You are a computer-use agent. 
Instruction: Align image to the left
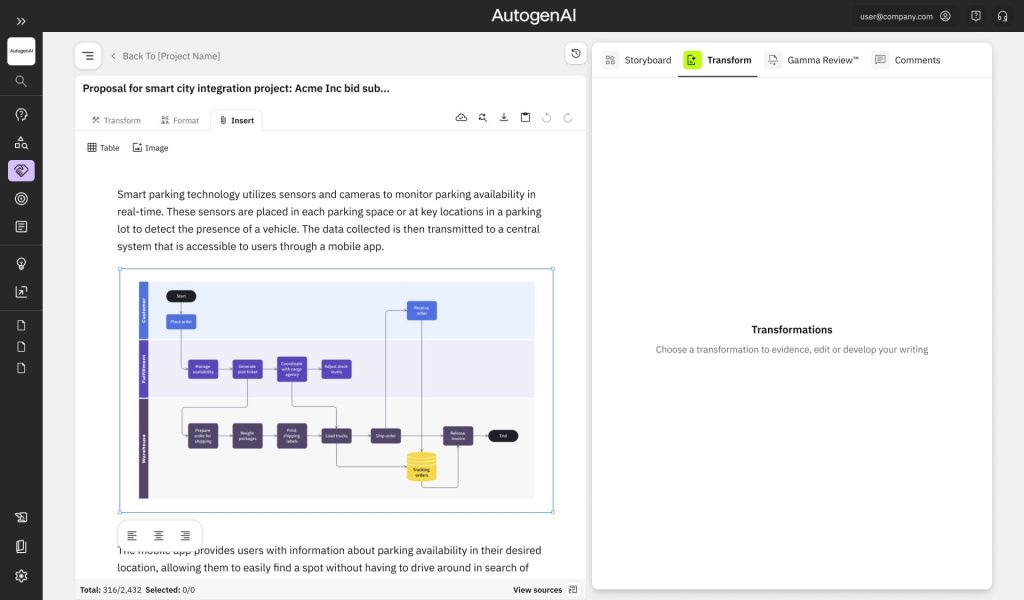tap(132, 536)
